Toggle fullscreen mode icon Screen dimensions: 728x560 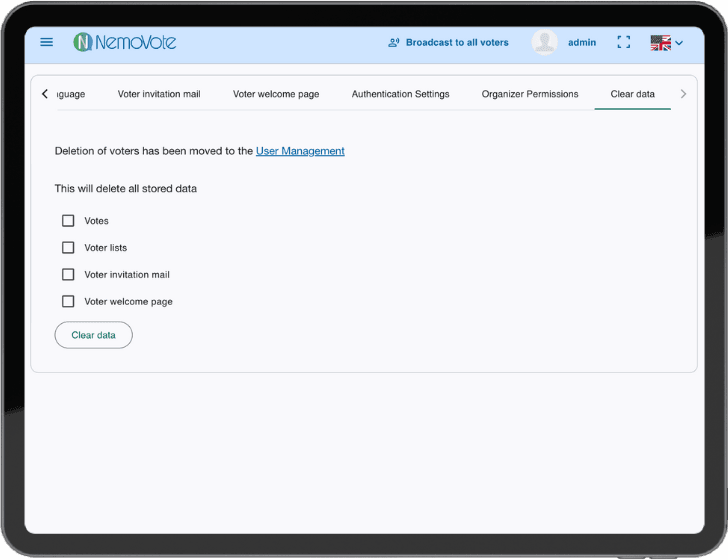click(624, 42)
